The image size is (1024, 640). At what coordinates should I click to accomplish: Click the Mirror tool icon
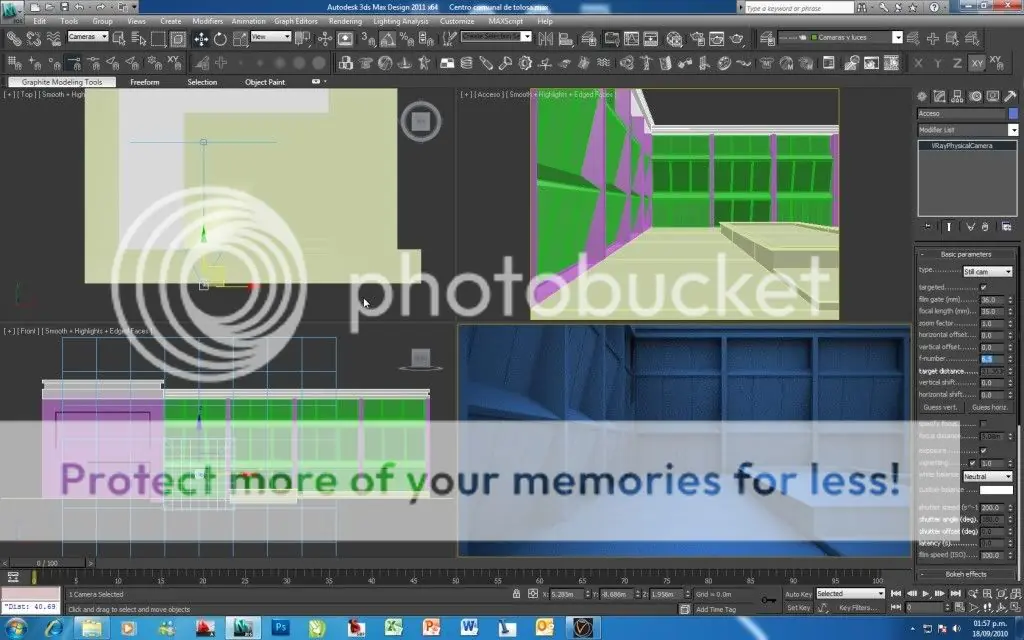pyautogui.click(x=545, y=39)
